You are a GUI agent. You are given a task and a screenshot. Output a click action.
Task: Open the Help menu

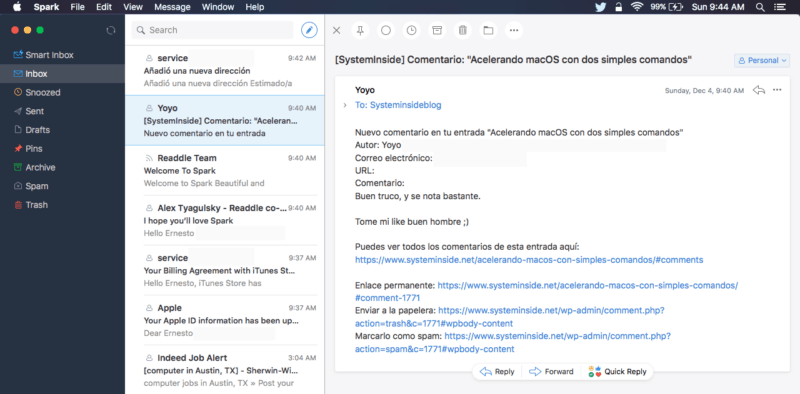[255, 7]
